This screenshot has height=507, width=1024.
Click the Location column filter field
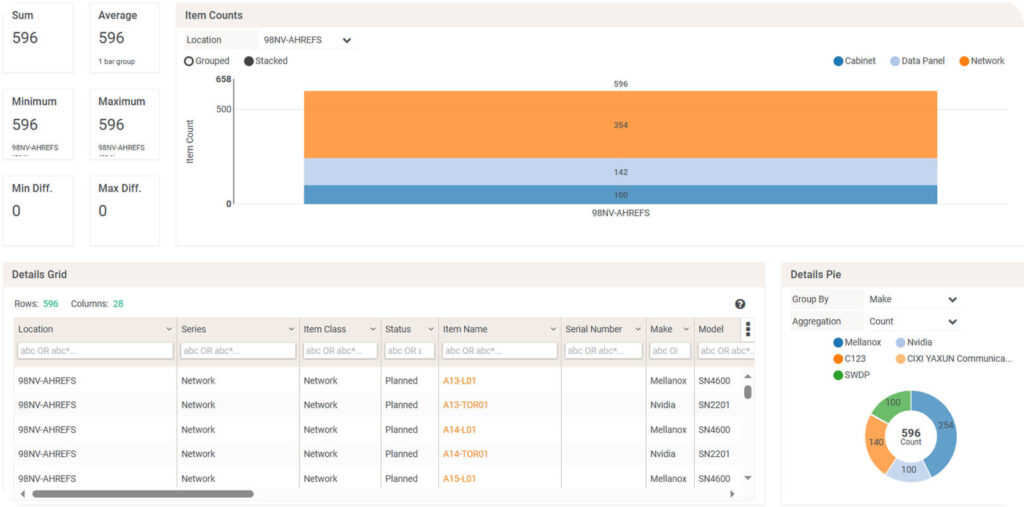95,351
